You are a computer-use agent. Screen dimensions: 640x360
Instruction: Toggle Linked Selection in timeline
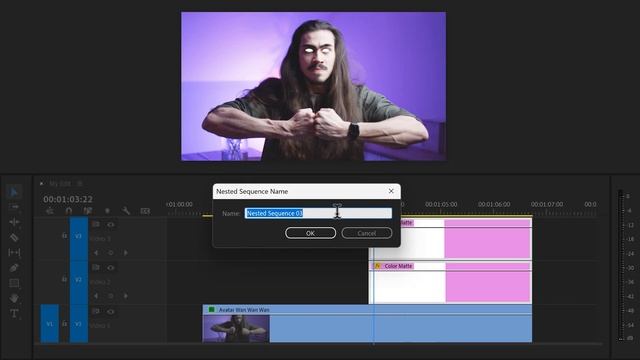(88, 211)
